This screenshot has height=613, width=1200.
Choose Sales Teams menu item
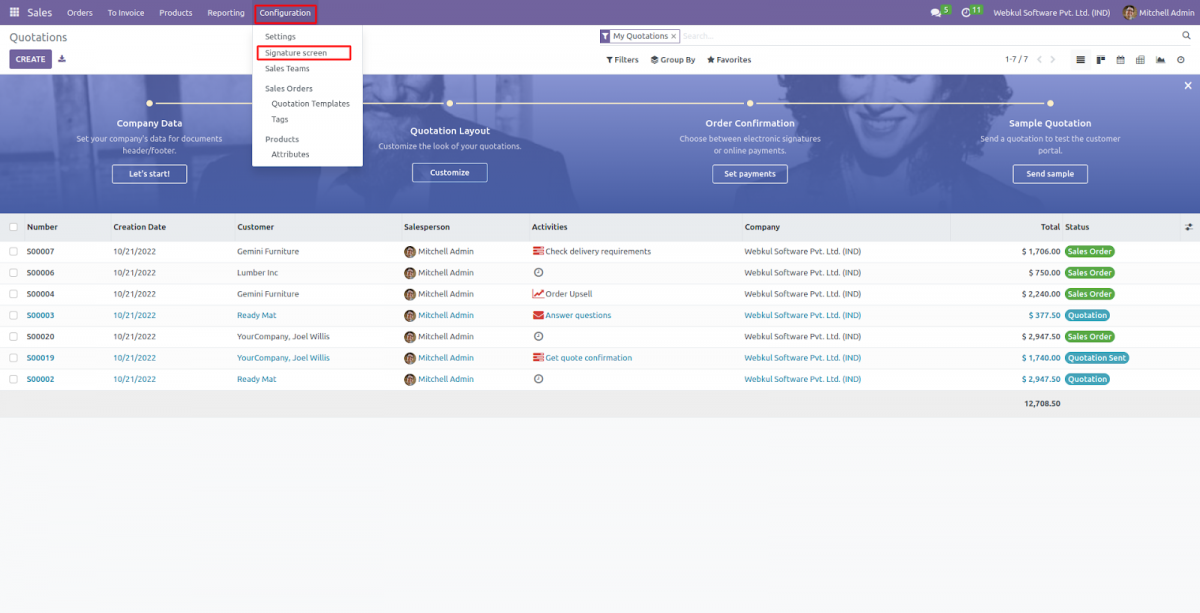point(287,69)
